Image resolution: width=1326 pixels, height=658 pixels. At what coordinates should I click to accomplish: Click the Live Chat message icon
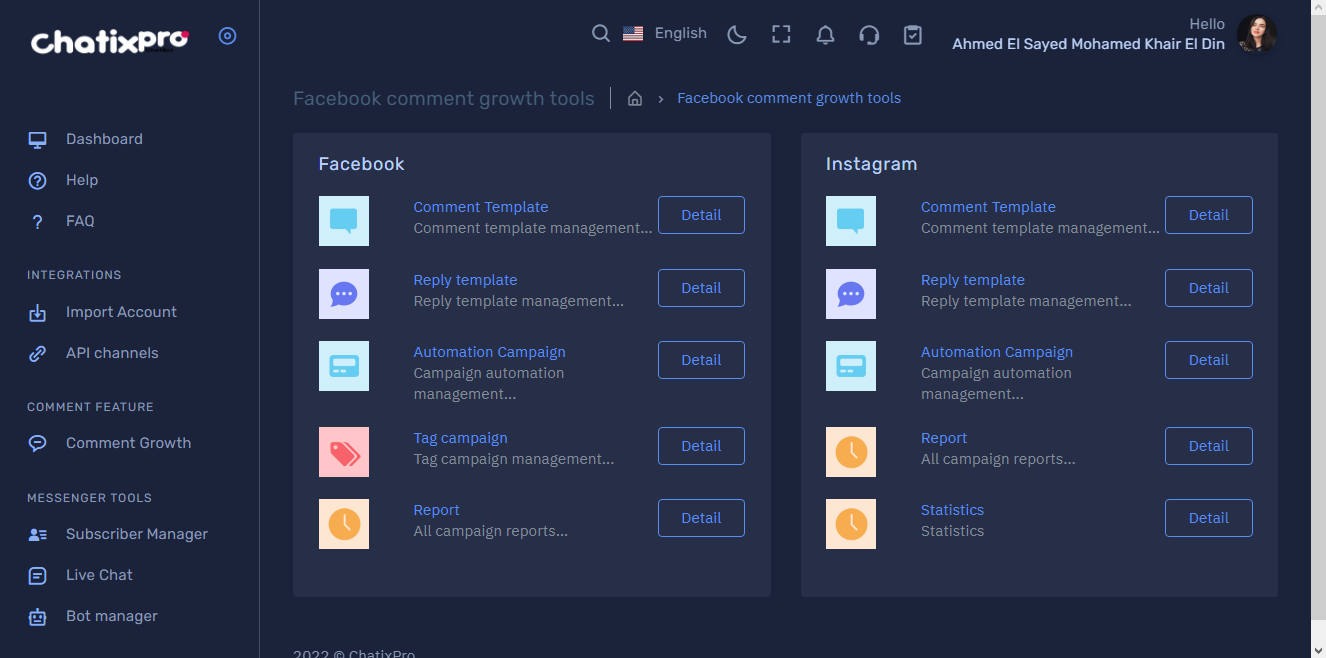38,576
